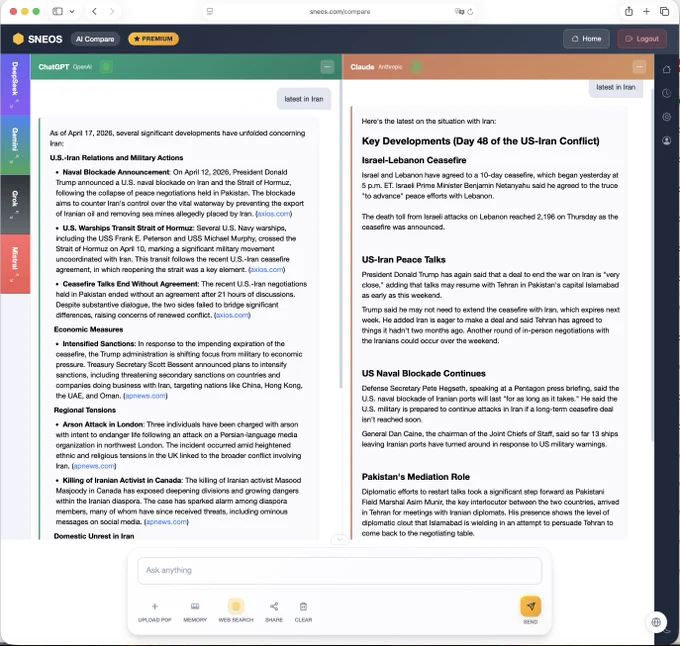Clear the conversation with trash icon
The width and height of the screenshot is (680, 646).
(x=304, y=606)
